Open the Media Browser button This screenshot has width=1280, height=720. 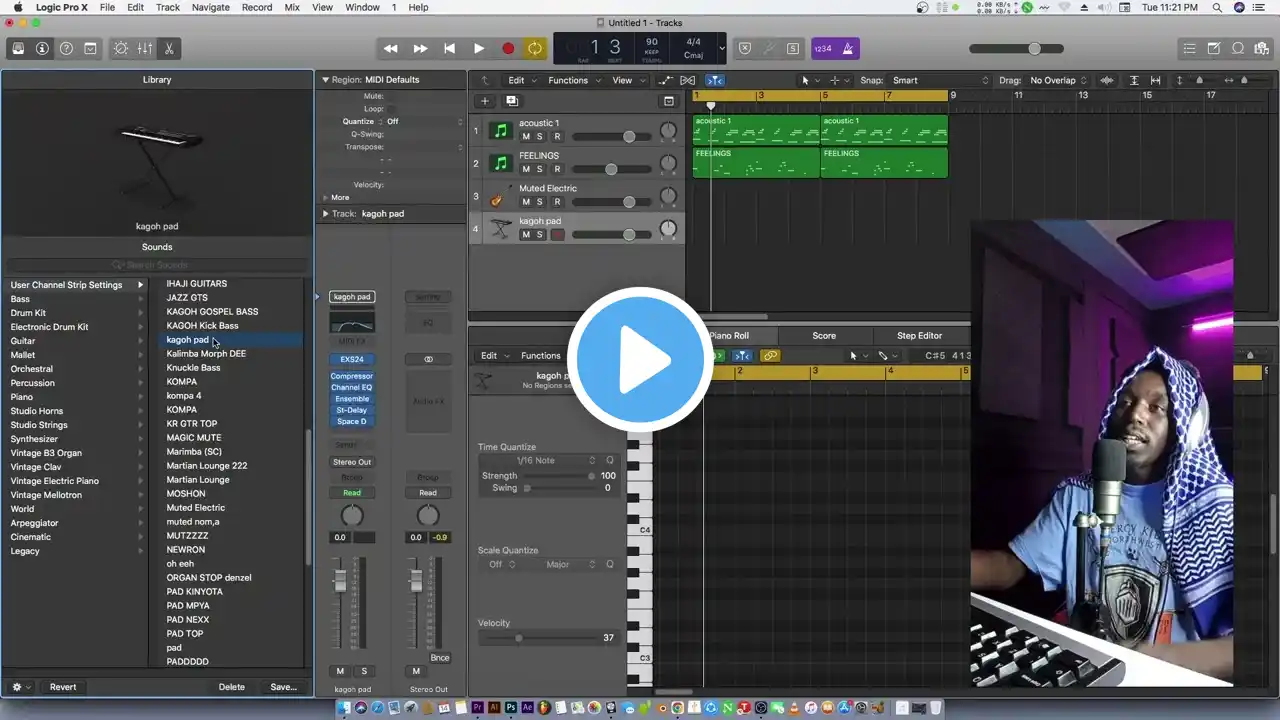click(x=1262, y=48)
